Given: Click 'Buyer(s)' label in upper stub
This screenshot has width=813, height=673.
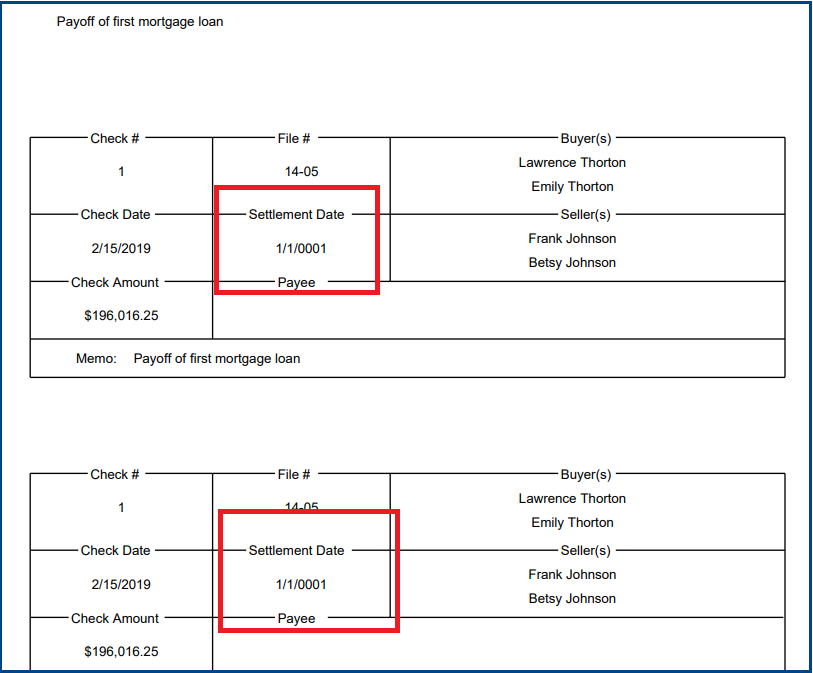Looking at the screenshot, I should pos(586,139).
